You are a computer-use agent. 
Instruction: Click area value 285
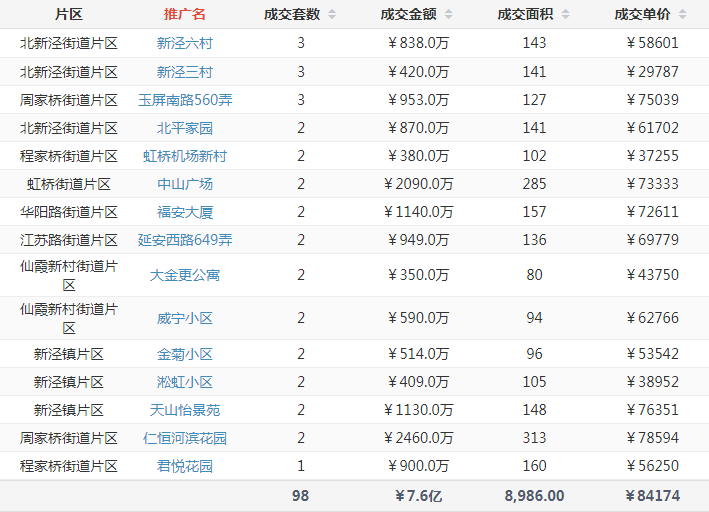pos(534,184)
